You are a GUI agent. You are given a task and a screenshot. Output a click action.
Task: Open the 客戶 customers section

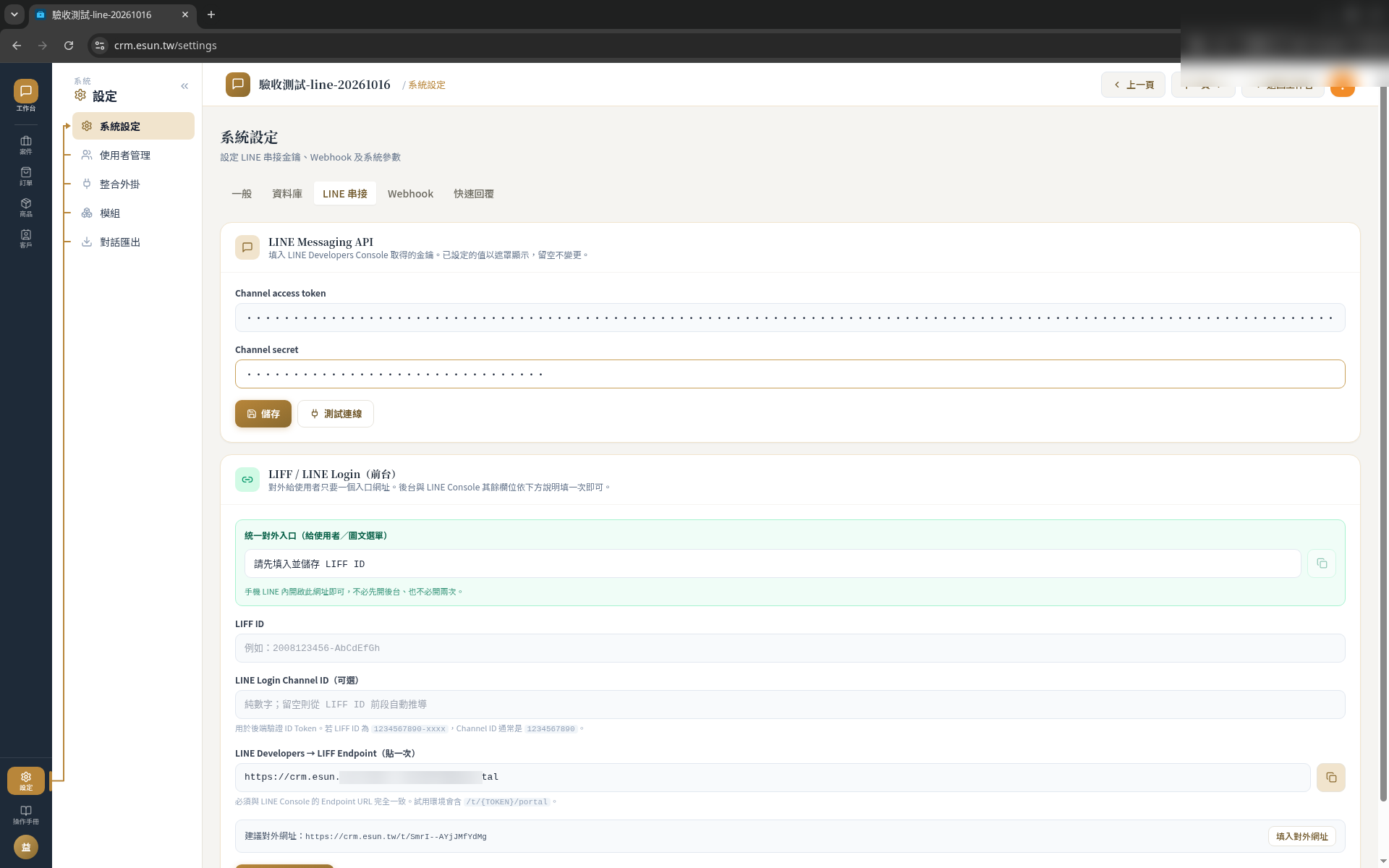[26, 238]
